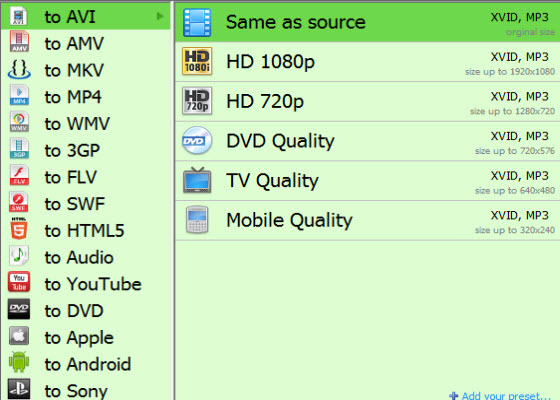Screen dimensions: 560x400
Task: Choose the TV Quality preset
Action: pyautogui.click(x=368, y=180)
